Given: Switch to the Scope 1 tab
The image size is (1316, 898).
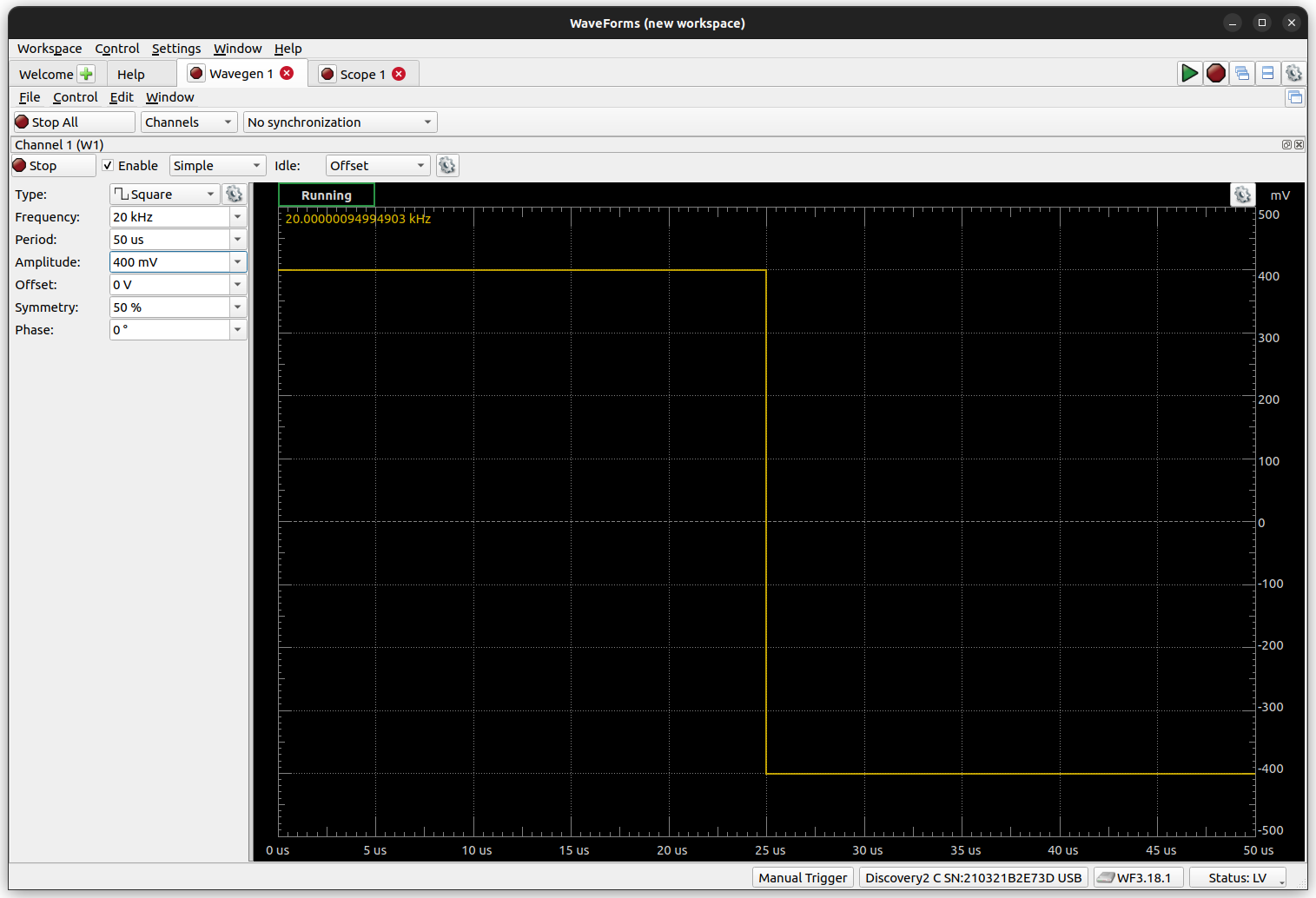Looking at the screenshot, I should [363, 74].
